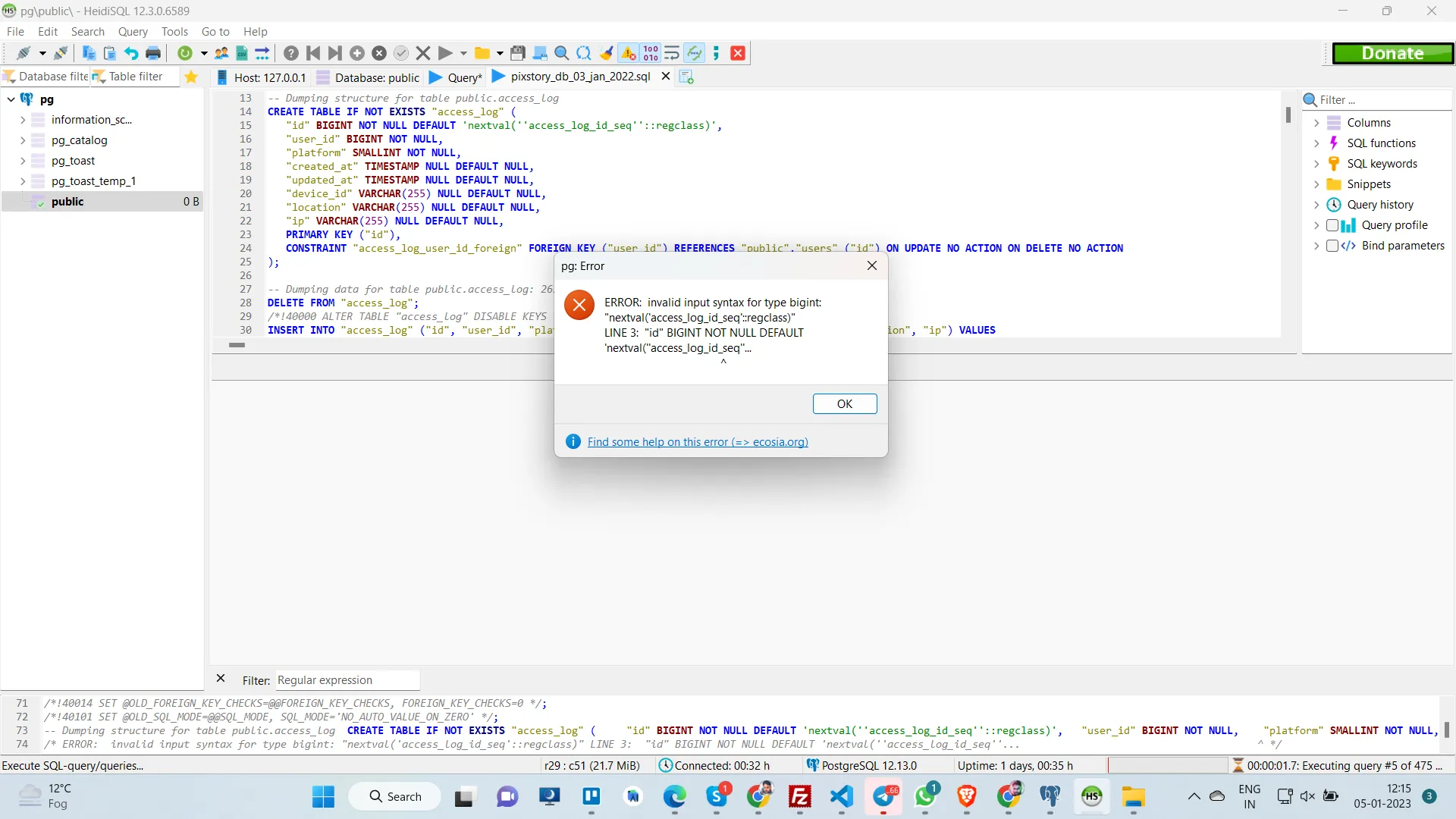Open the dropdown arrow beside open-file folder
This screenshot has height=819, width=1456.
500,53
